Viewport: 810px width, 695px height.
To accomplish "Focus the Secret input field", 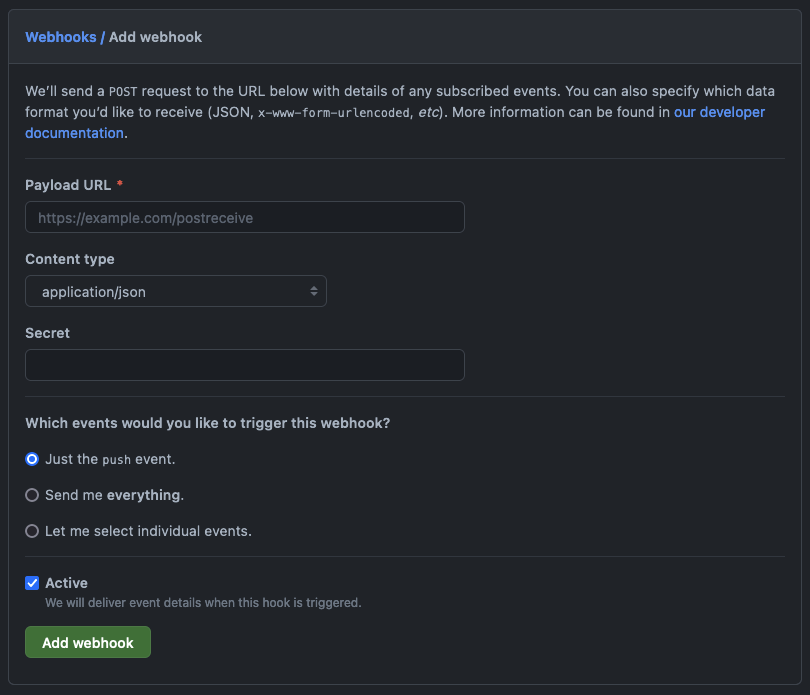I will coord(244,365).
